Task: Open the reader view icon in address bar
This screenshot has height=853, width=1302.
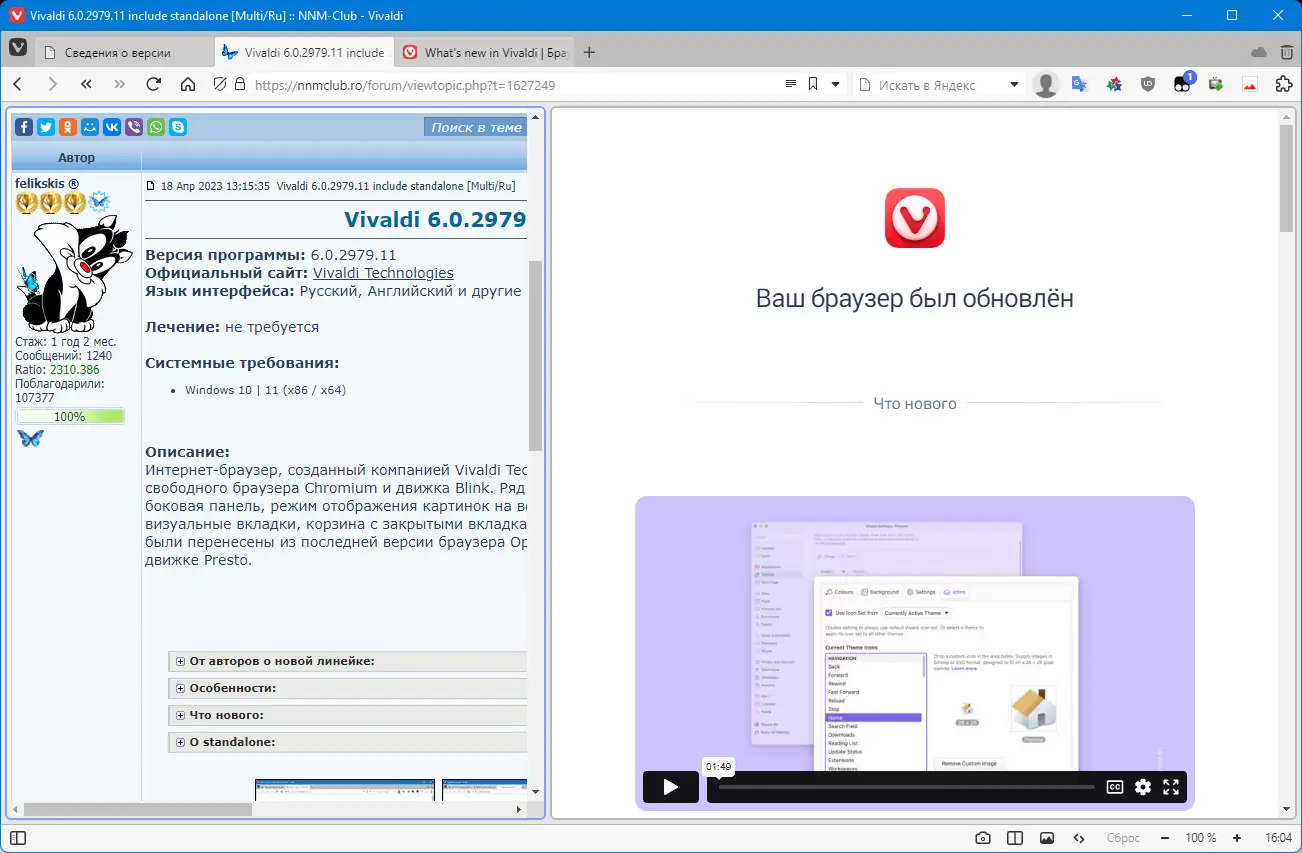Action: point(791,84)
